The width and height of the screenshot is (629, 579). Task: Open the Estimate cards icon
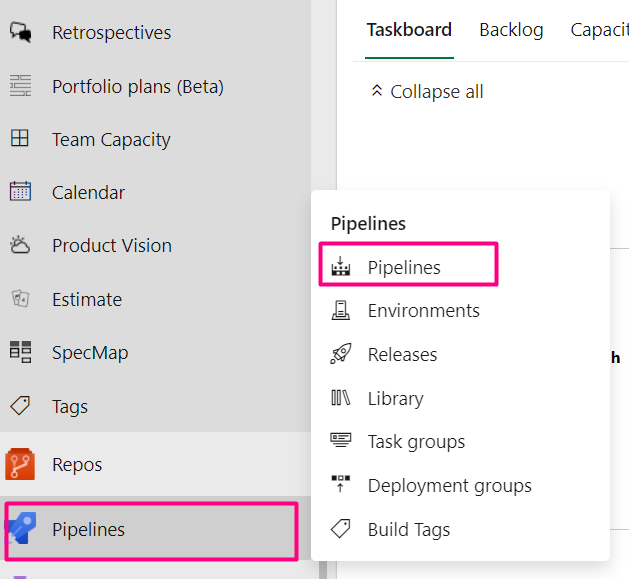(x=20, y=299)
